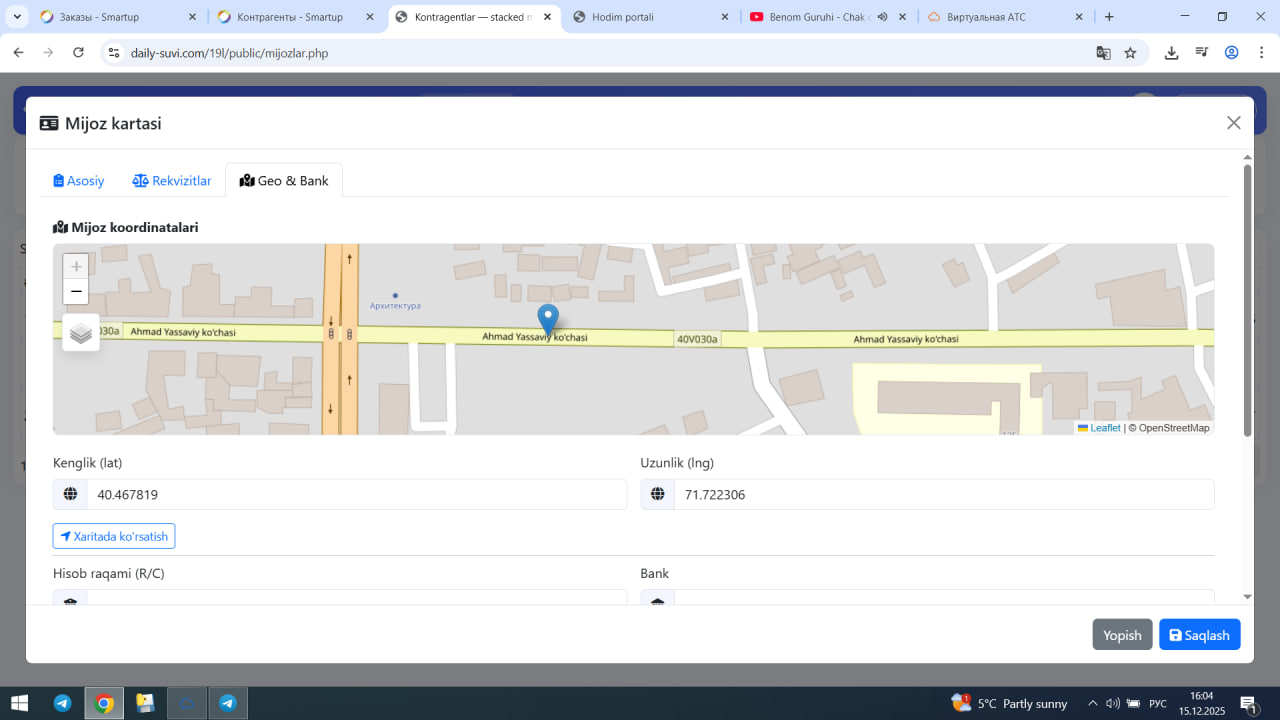Click the browser address bar URL
This screenshot has height=720, width=1280.
(x=230, y=53)
